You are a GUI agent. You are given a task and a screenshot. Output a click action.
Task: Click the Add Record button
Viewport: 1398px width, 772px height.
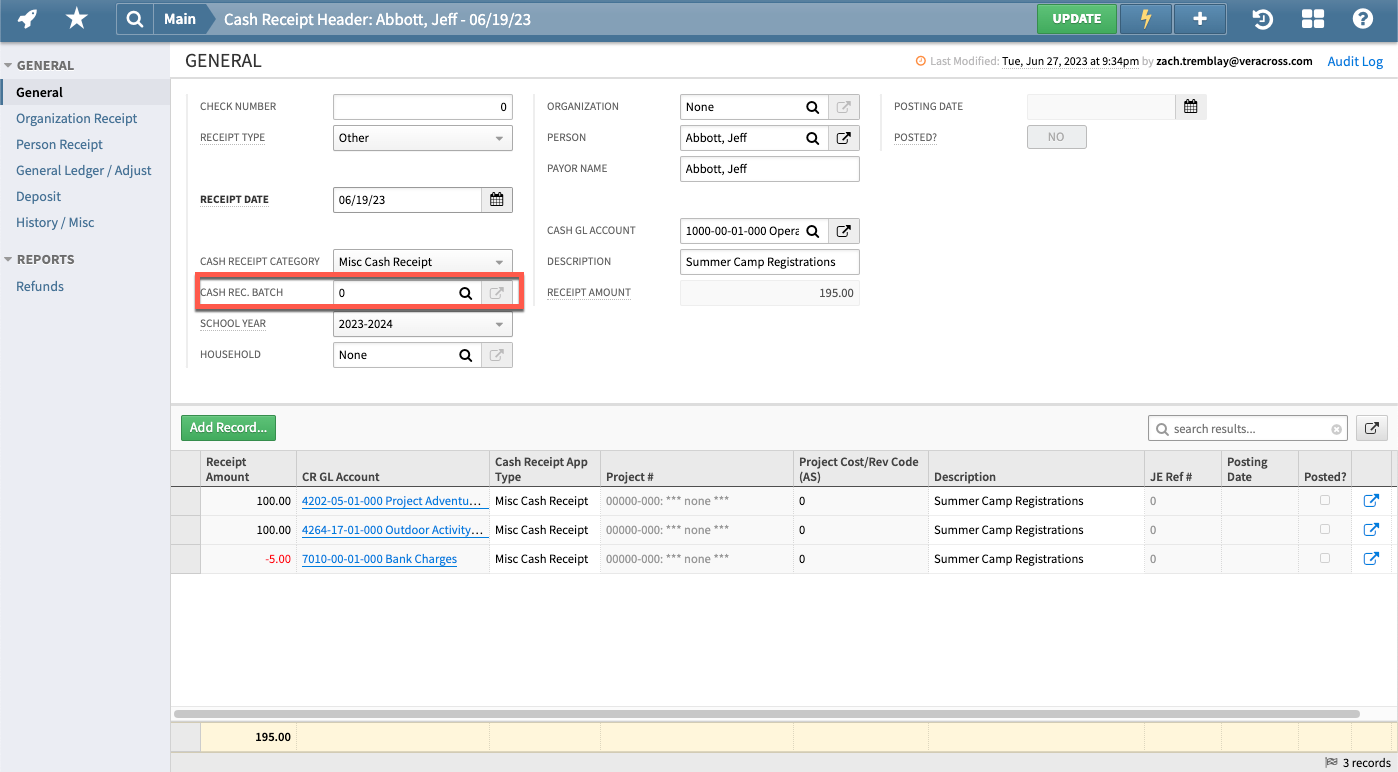click(228, 427)
